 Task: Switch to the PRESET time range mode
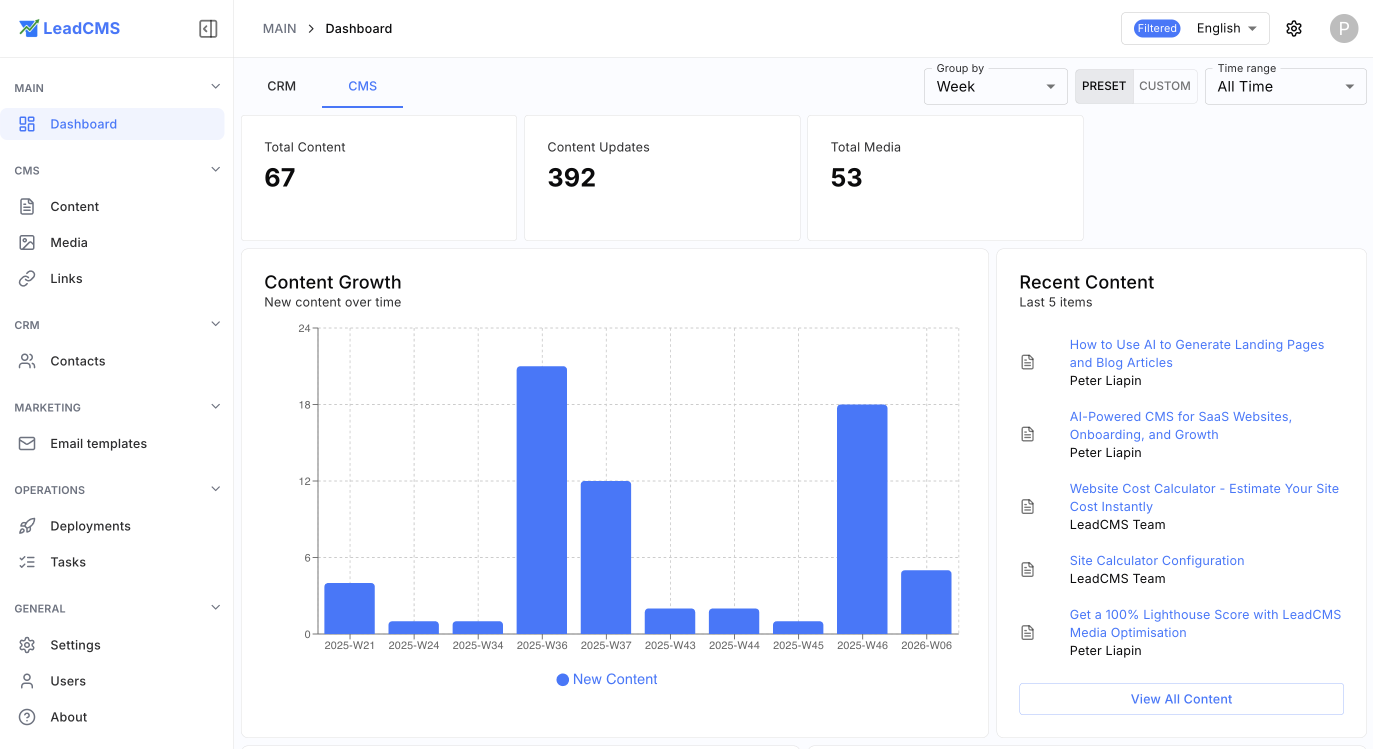point(1104,86)
